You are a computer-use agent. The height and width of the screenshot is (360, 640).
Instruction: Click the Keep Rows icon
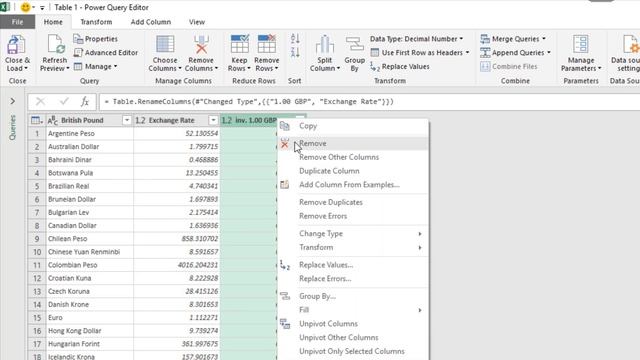240,45
